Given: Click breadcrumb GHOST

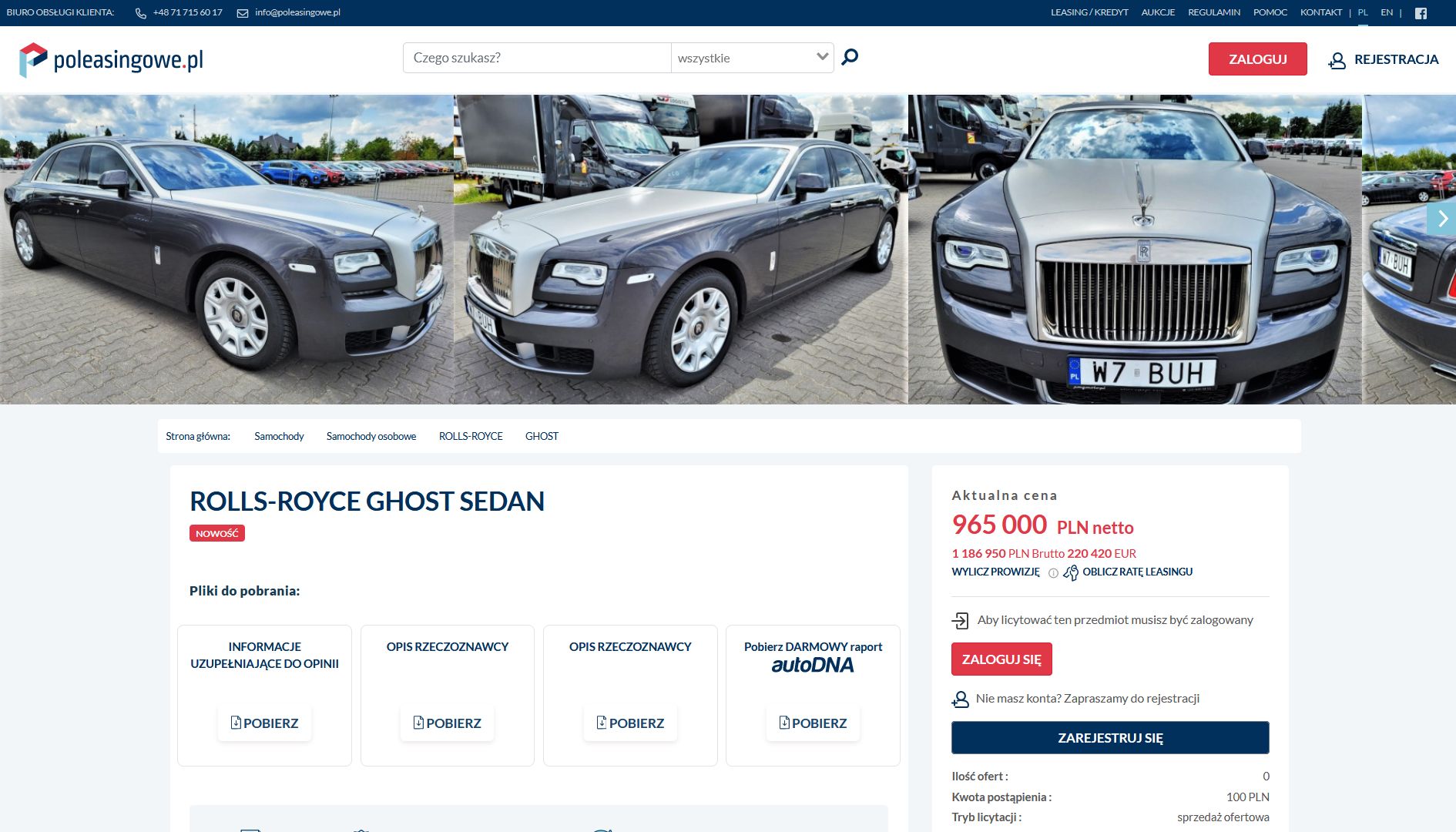Looking at the screenshot, I should [x=542, y=436].
